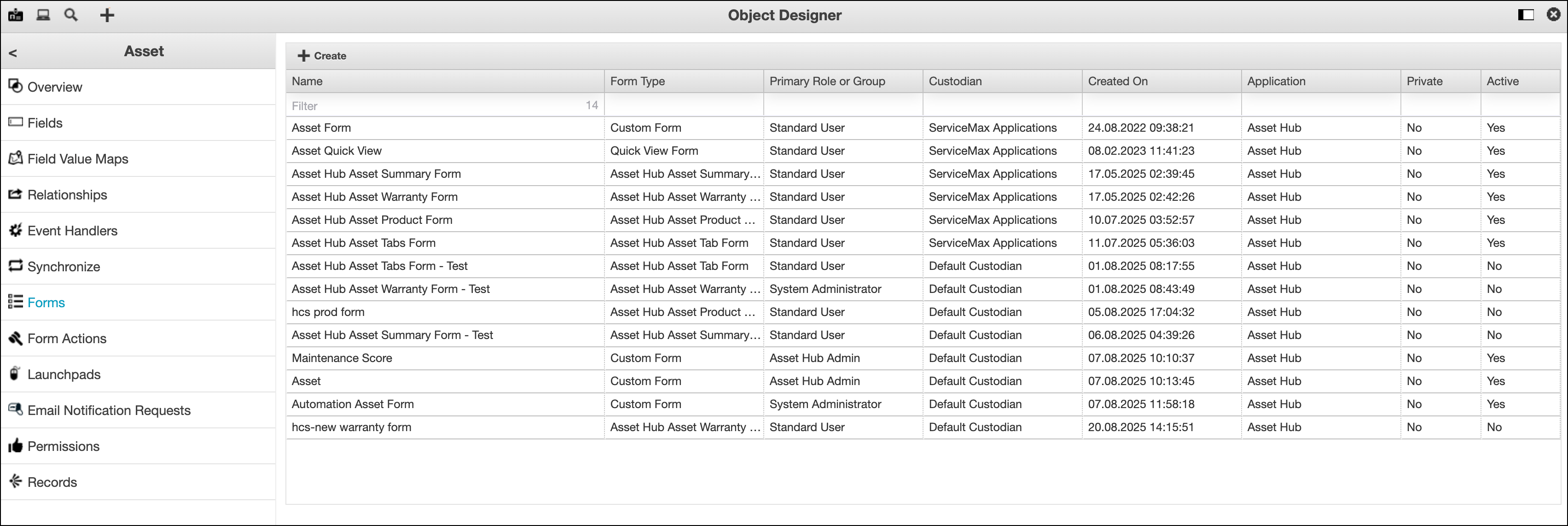
Task: Click the Synchronize sidebar icon
Action: click(15, 265)
